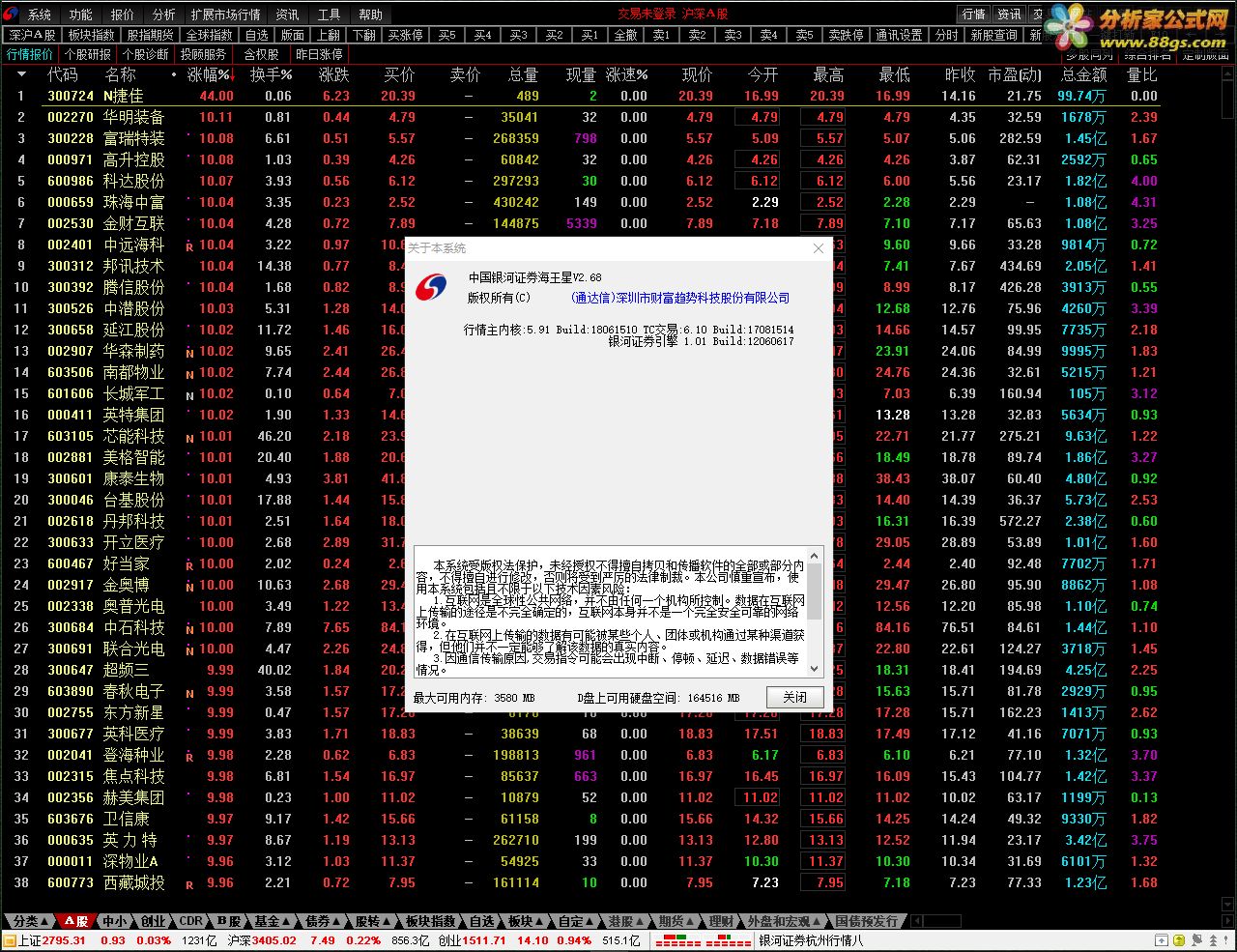
Task: Click the red-green market breadth indicator in the status bar
Action: (703, 940)
